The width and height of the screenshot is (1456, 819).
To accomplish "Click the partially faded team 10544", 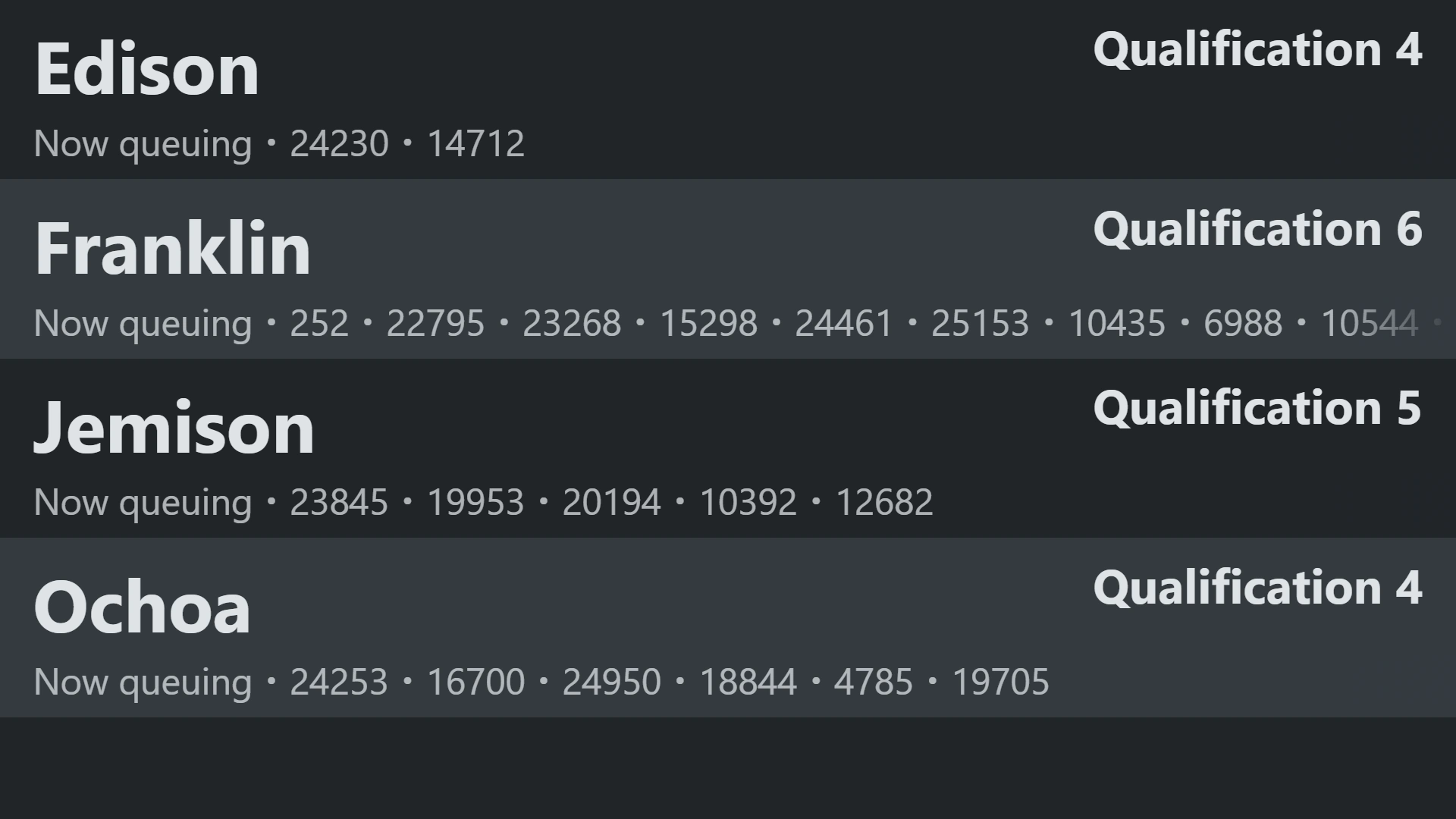I will (x=1369, y=324).
